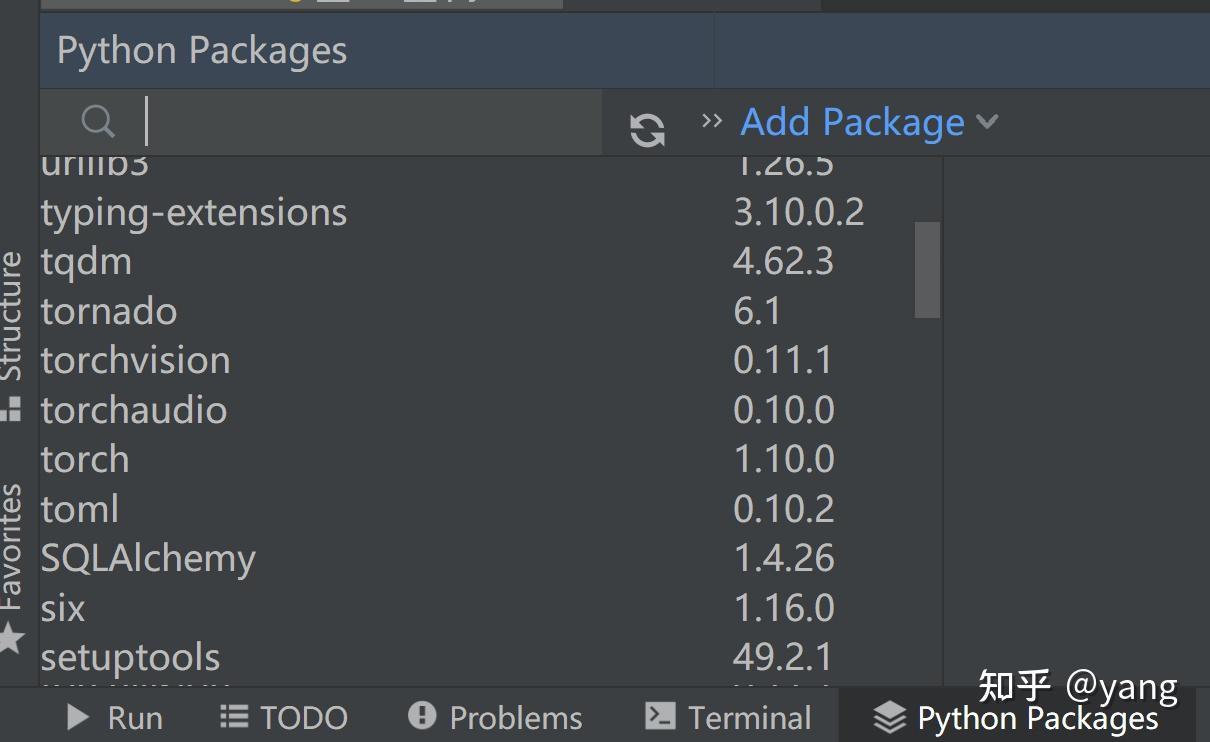Click the search magnifier icon
Screen dimensions: 1210x742
tap(98, 122)
